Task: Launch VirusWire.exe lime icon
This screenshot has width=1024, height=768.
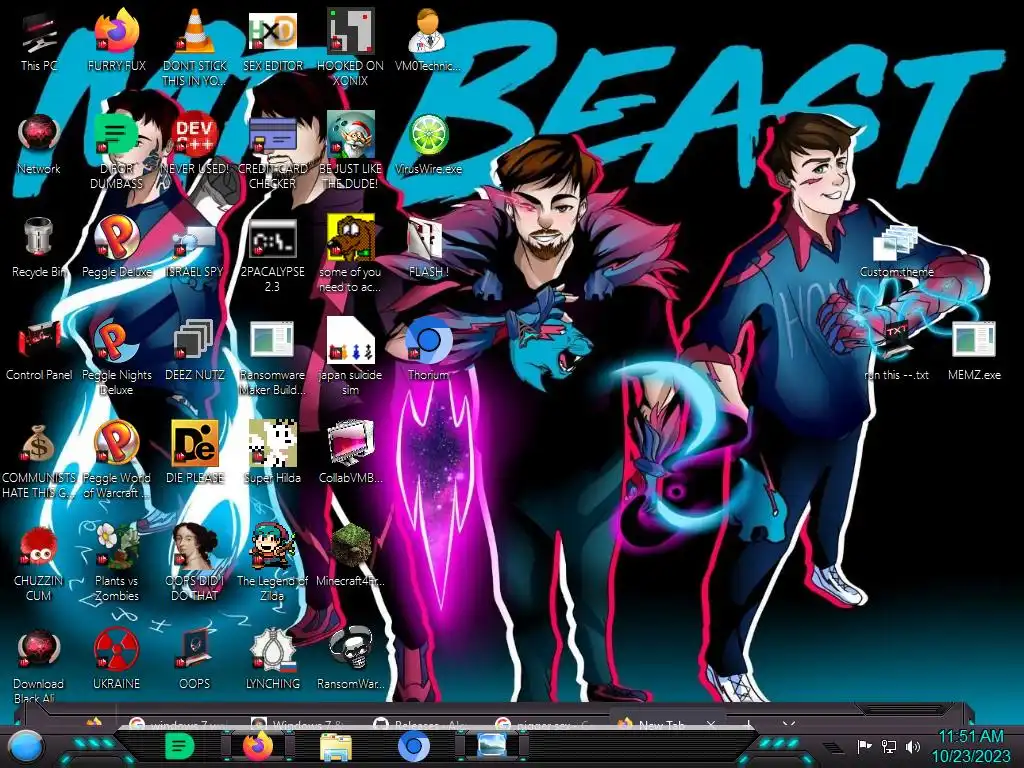Action: point(428,142)
